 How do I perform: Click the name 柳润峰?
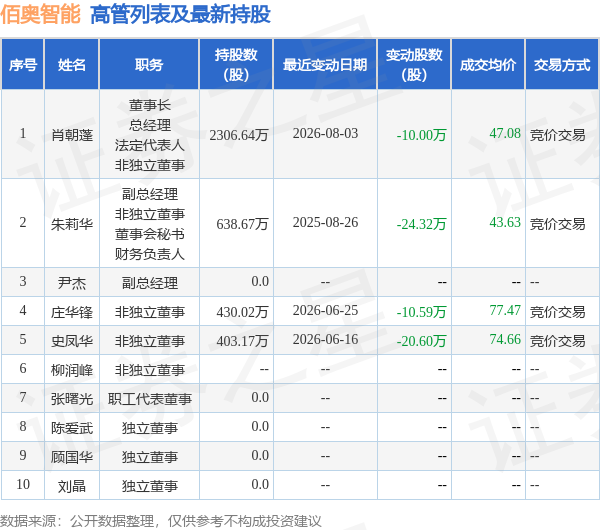pyautogui.click(x=72, y=370)
